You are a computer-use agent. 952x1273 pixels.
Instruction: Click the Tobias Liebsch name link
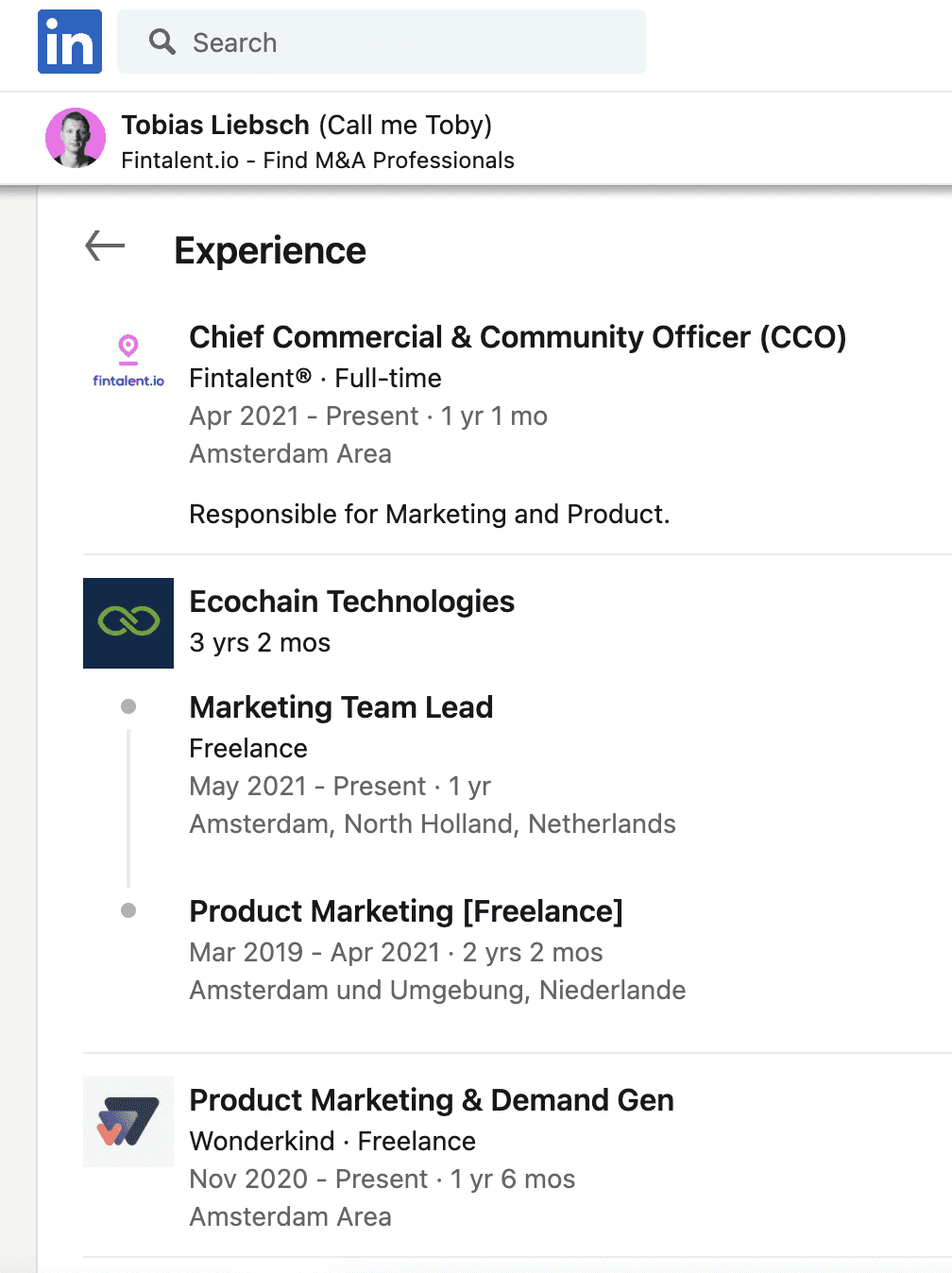pos(215,125)
